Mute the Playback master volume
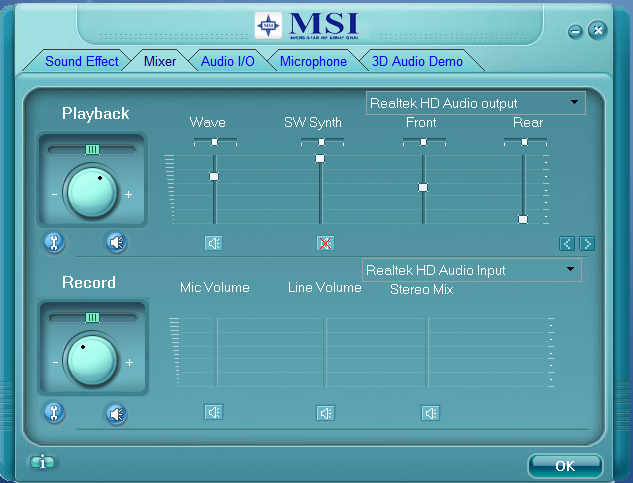 tap(117, 241)
